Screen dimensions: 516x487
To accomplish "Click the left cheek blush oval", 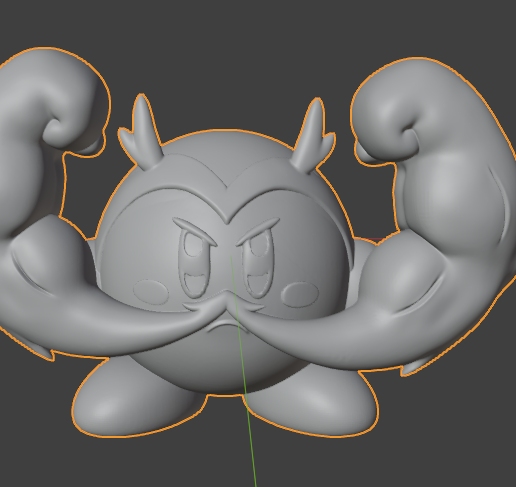I will coord(151,292).
